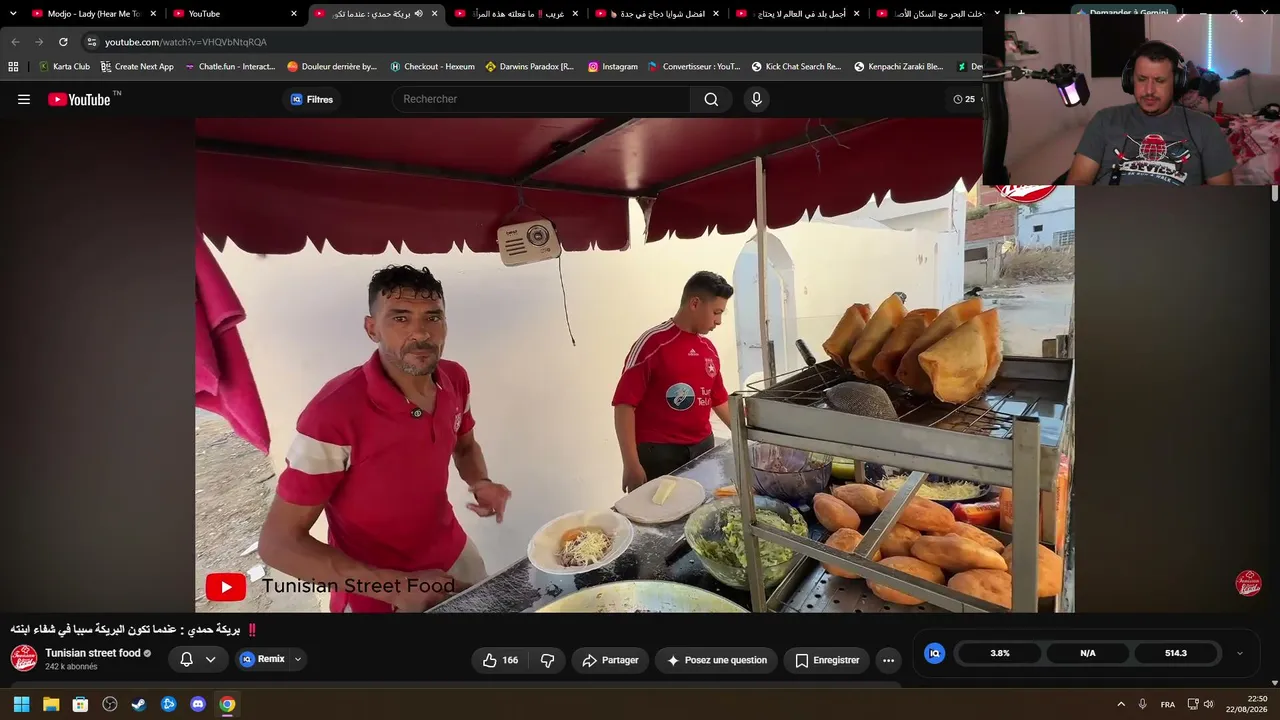The image size is (1280, 720).
Task: Open the Chrome apps grid in bookmarks bar
Action: point(13,67)
